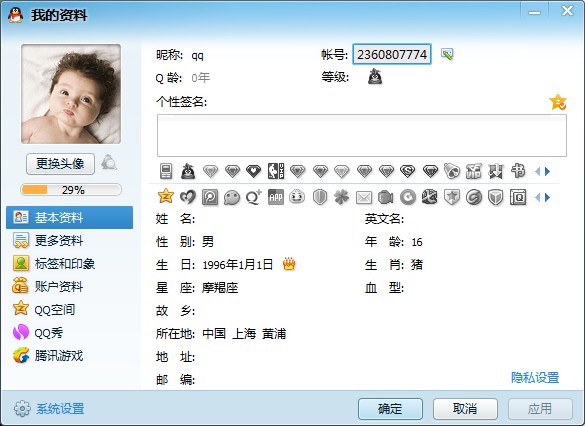Click the four-leaf clover icon
This screenshot has width=585, height=426.
pyautogui.click(x=342, y=197)
